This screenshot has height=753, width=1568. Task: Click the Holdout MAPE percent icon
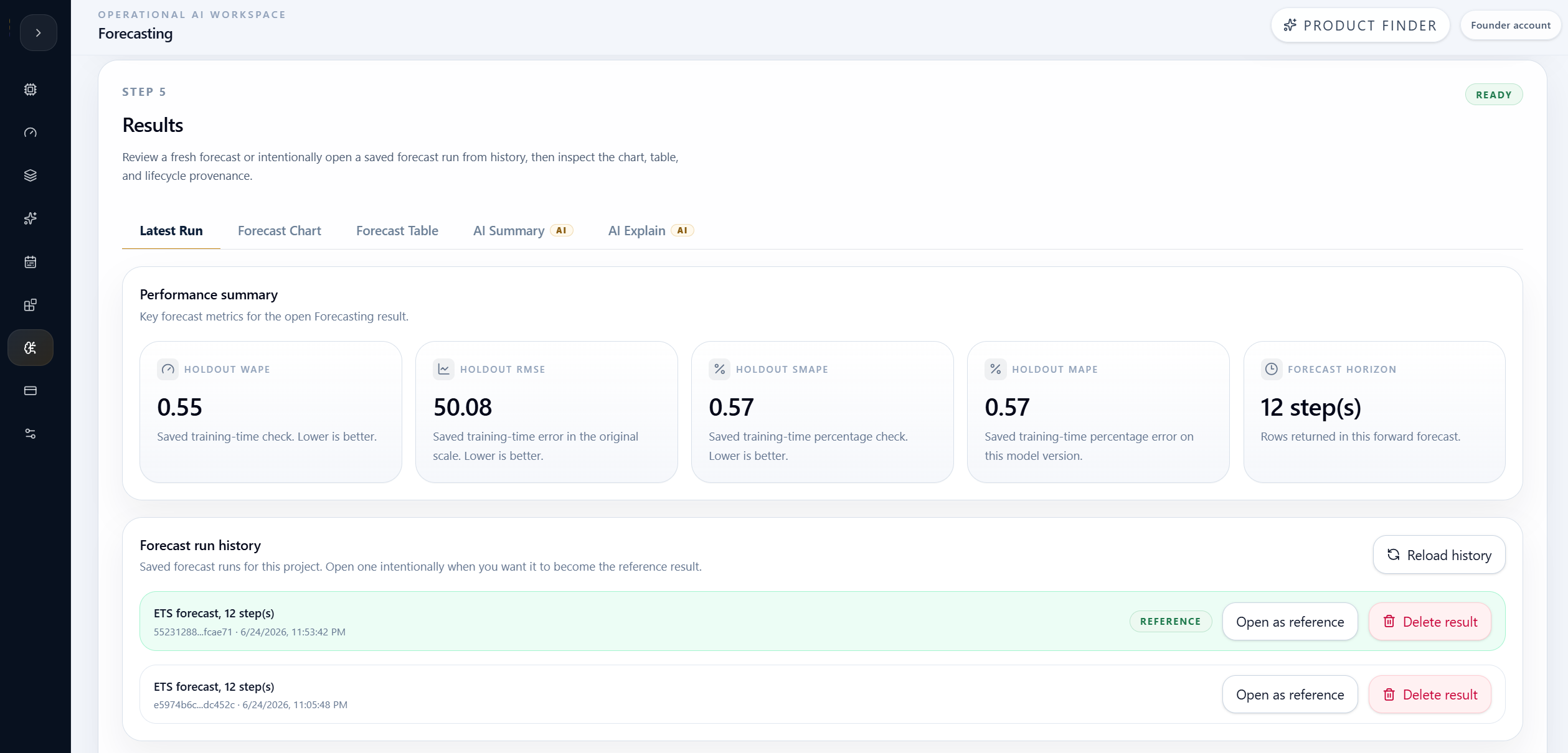tap(995, 369)
